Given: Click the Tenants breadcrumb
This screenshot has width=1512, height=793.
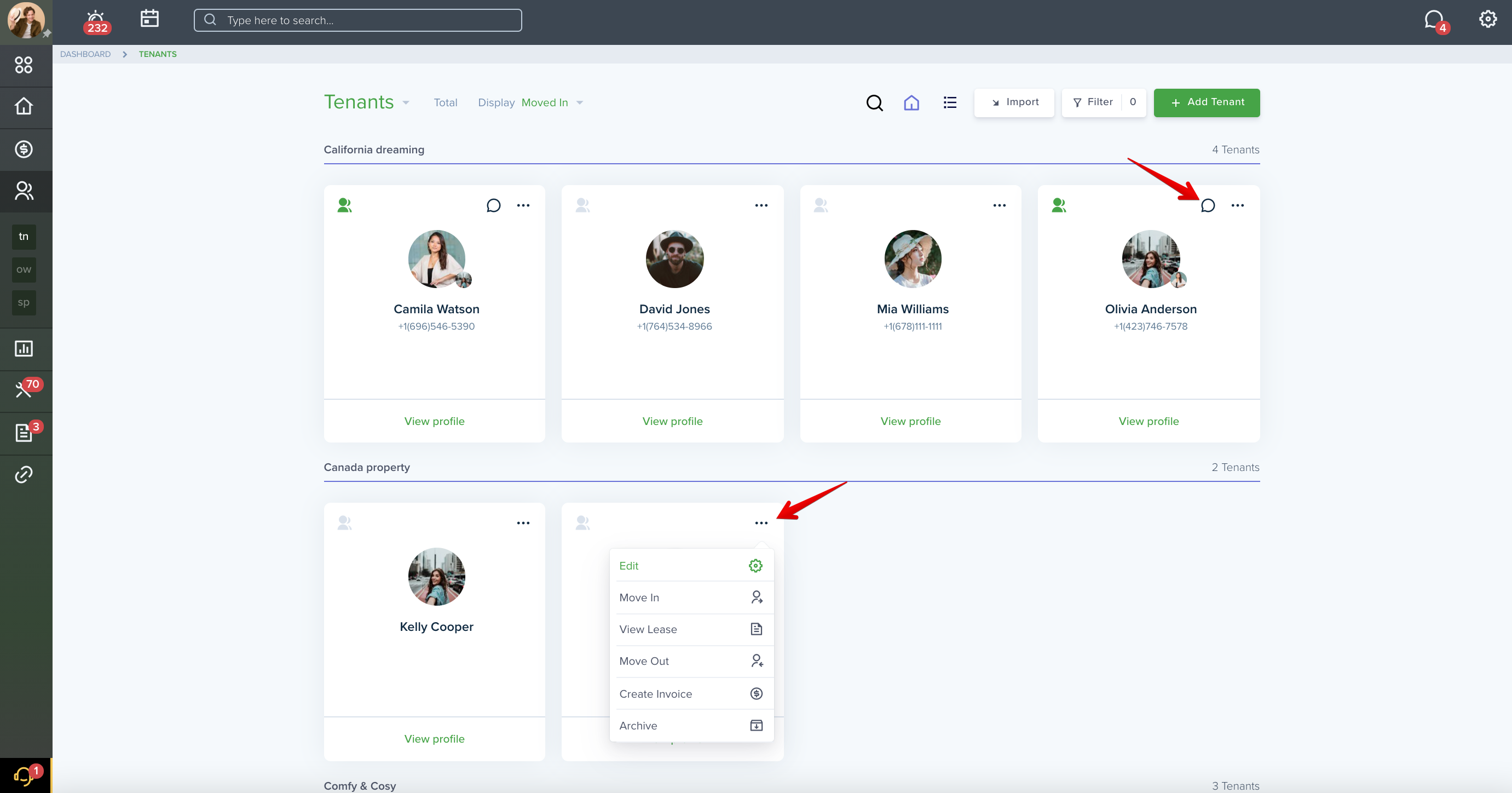Looking at the screenshot, I should pos(157,54).
